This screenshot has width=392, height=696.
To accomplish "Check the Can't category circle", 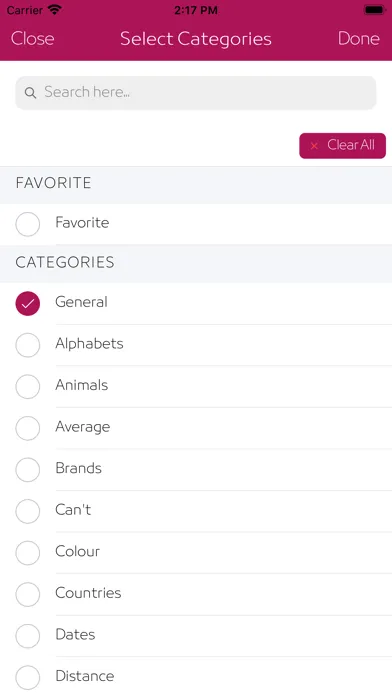I will [28, 511].
